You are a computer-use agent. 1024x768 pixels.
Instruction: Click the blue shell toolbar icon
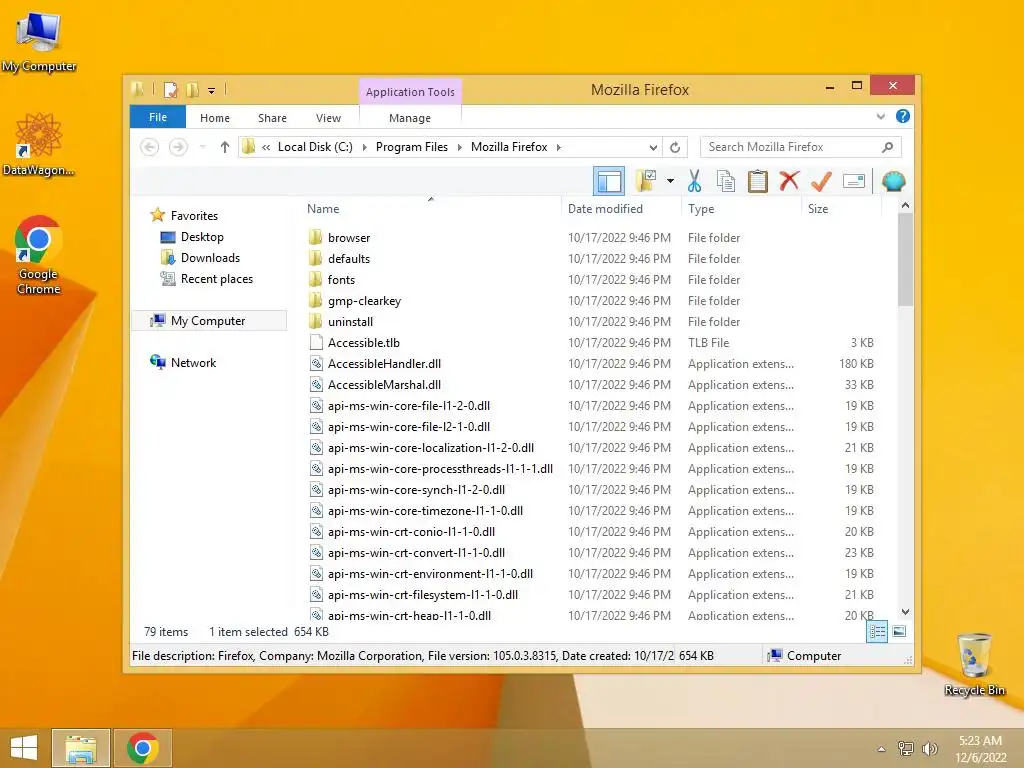click(893, 181)
